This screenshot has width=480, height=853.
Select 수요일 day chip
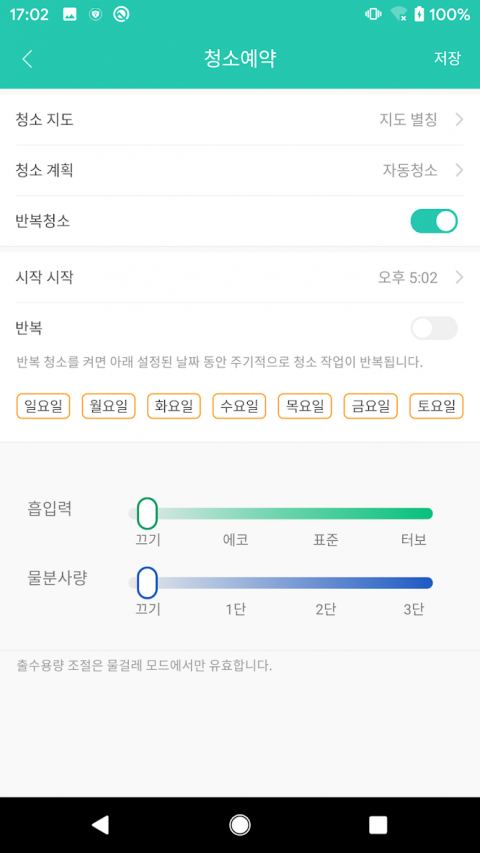tap(239, 406)
